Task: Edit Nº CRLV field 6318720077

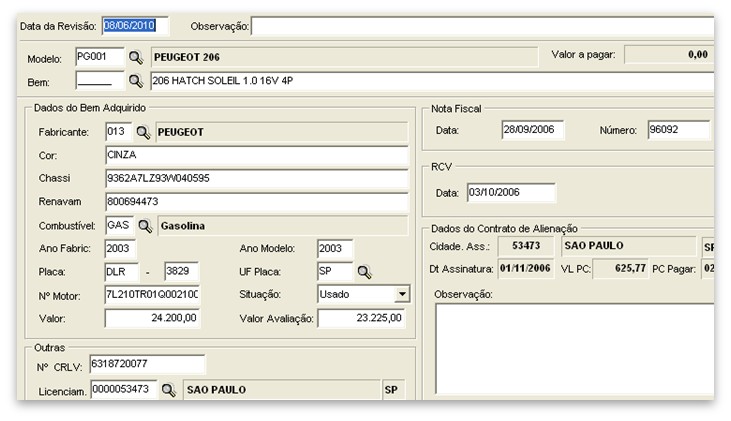Action: click(x=147, y=364)
